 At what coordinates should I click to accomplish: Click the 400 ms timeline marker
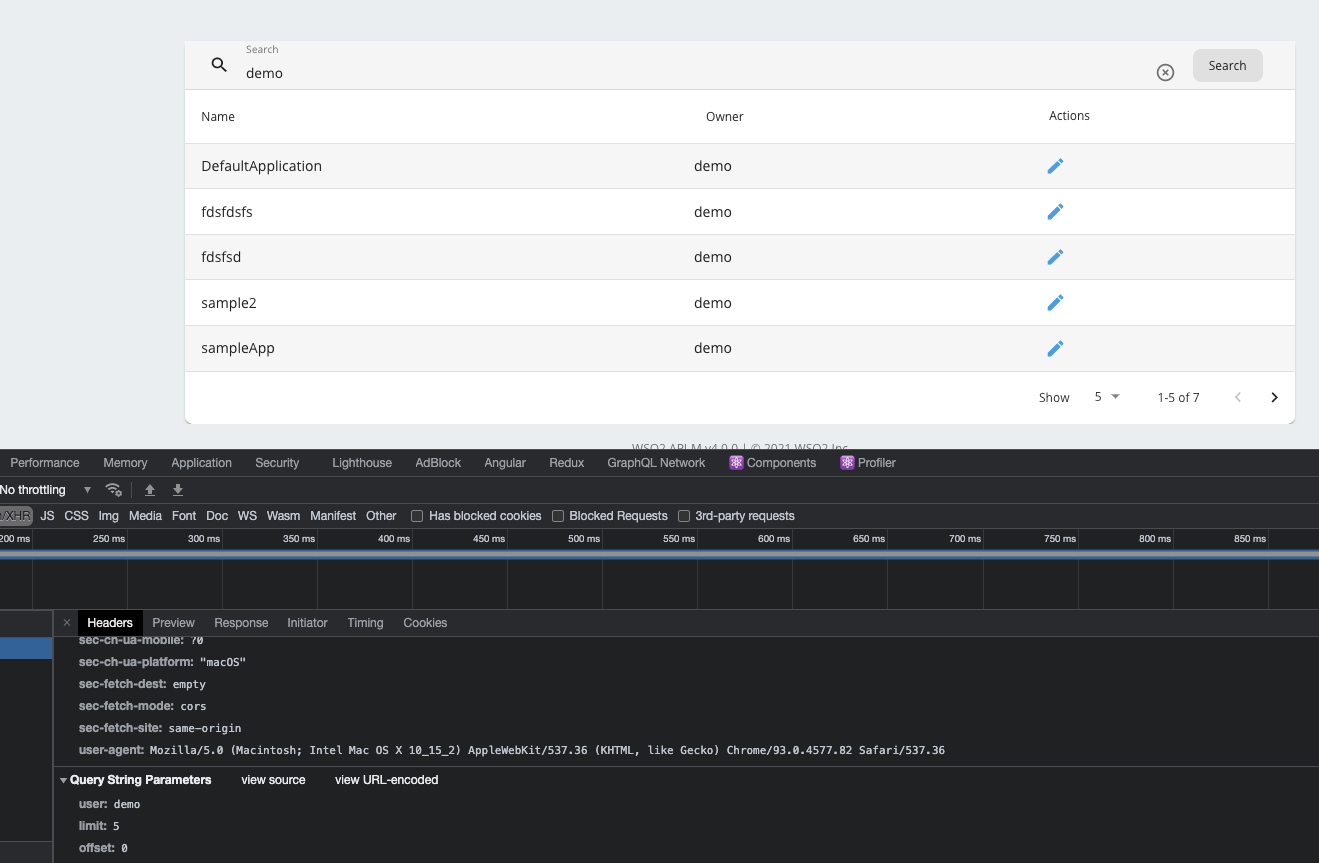(x=393, y=539)
